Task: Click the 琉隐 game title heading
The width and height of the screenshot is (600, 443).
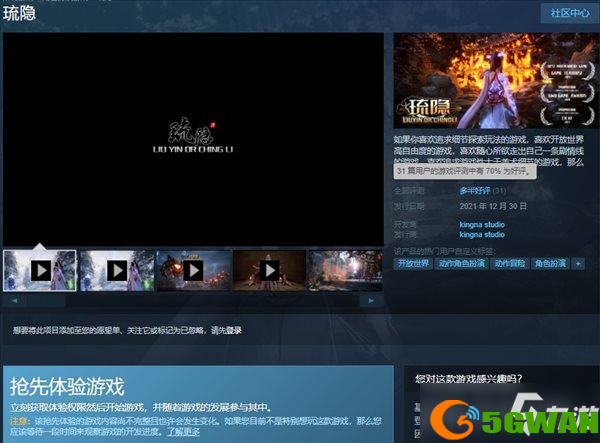Action: 19,13
